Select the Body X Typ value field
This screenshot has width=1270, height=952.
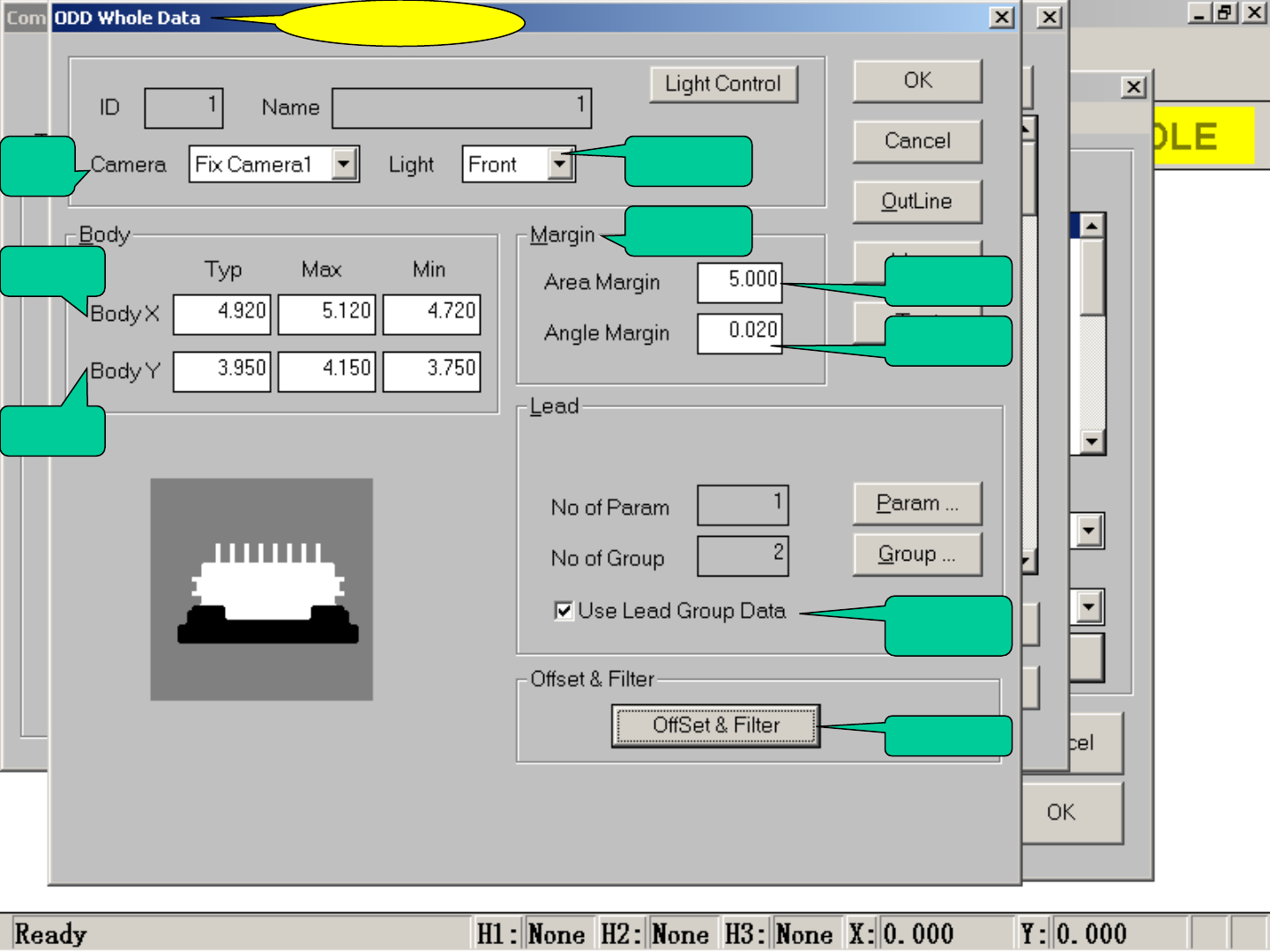222,314
